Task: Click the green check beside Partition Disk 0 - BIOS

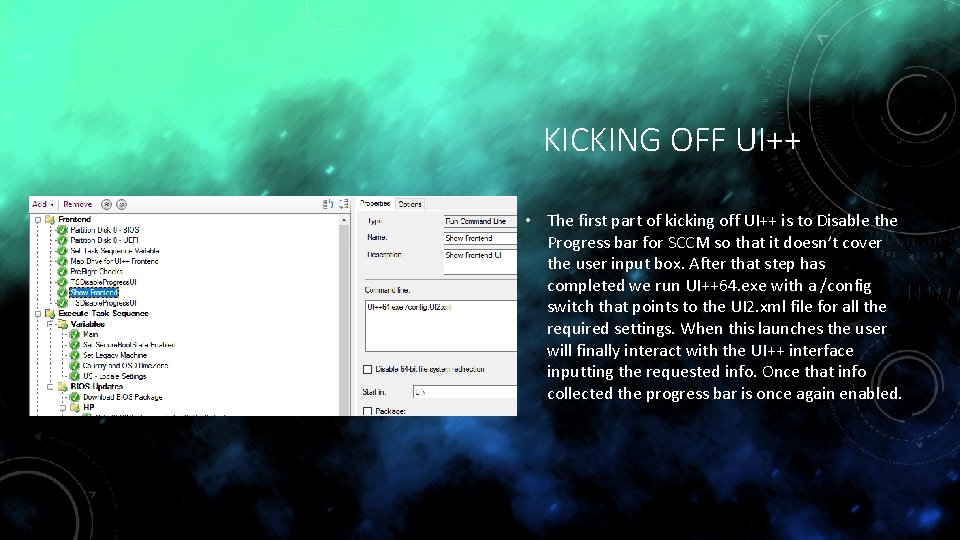Action: pos(62,230)
